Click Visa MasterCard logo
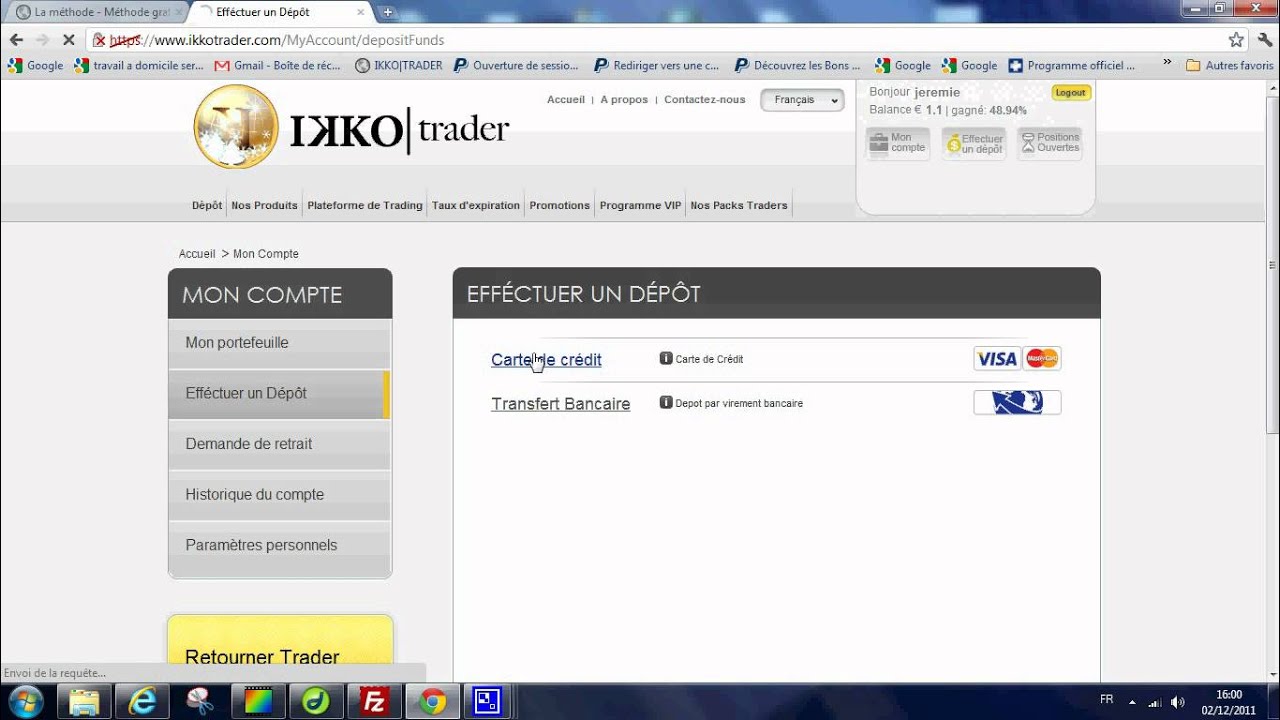 pyautogui.click(x=1017, y=359)
